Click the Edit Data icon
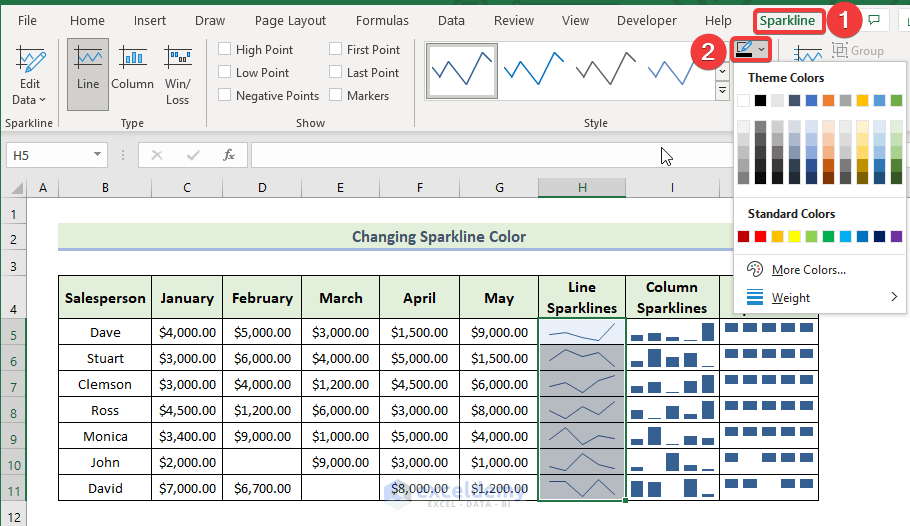Viewport: 910px width, 526px height. point(30,62)
